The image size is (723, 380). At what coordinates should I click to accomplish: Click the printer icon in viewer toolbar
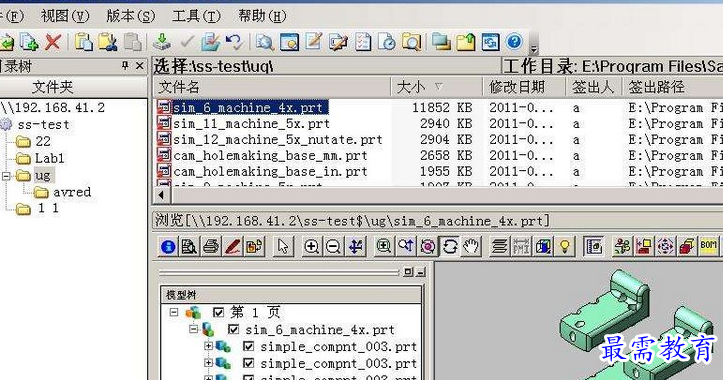point(211,247)
